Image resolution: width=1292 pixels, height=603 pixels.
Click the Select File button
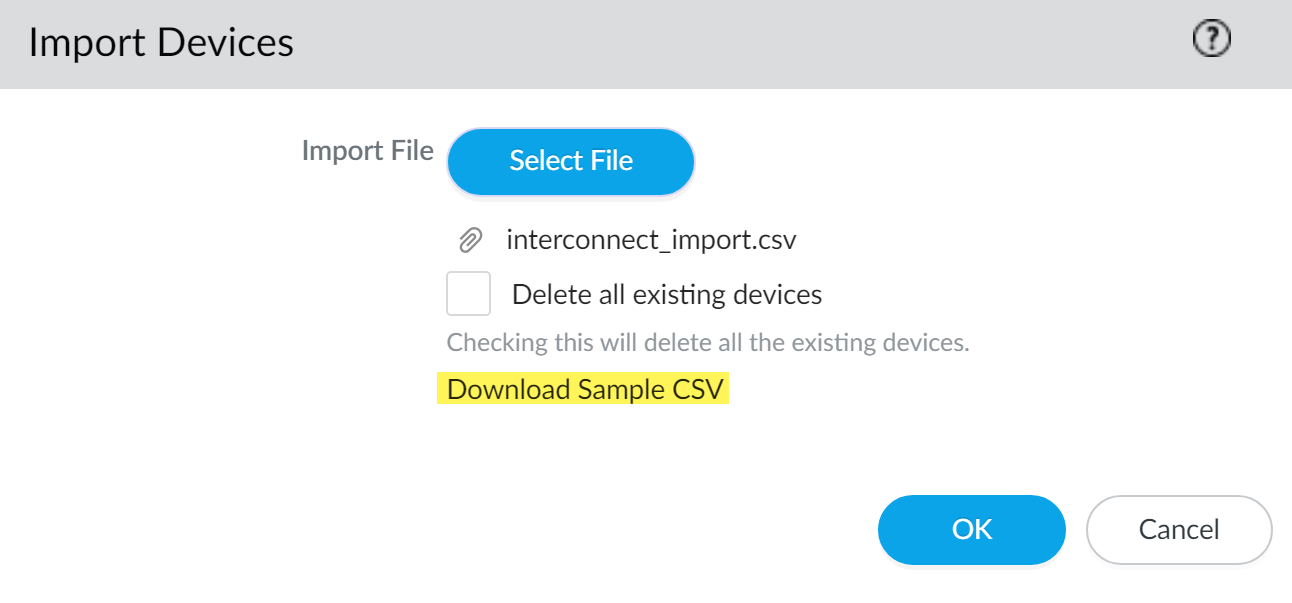coord(571,161)
